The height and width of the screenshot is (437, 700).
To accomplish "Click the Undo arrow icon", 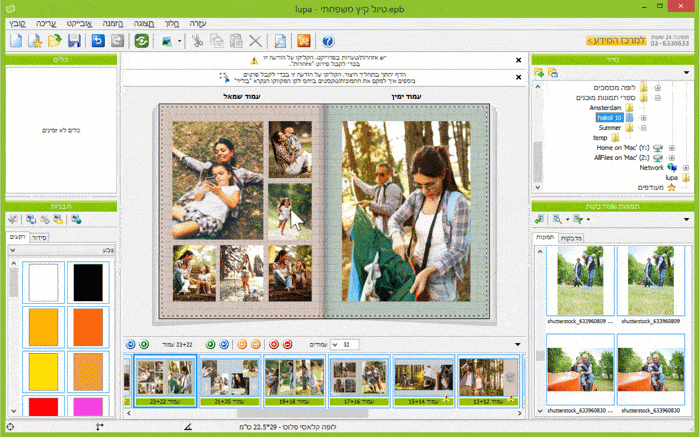I will 98,41.
